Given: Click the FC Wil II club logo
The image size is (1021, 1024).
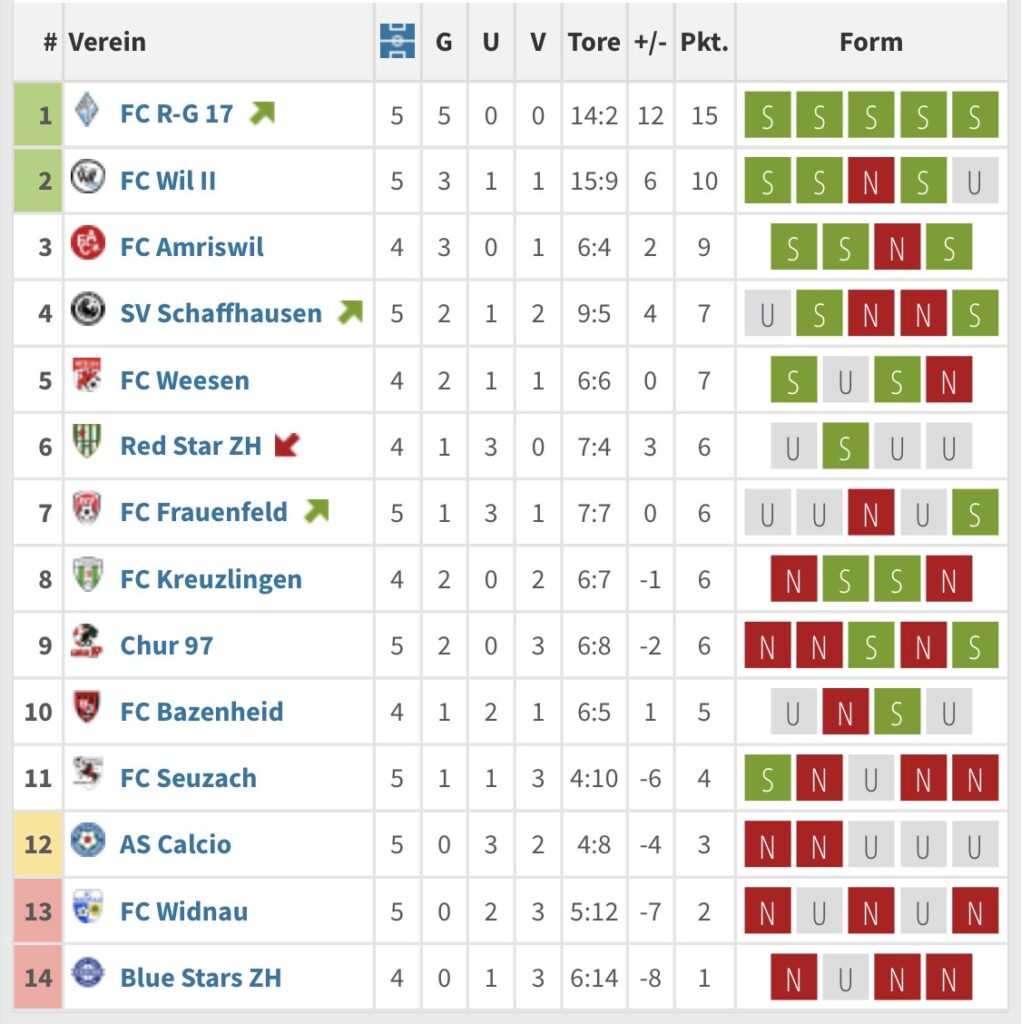Looking at the screenshot, I should coord(88,176).
